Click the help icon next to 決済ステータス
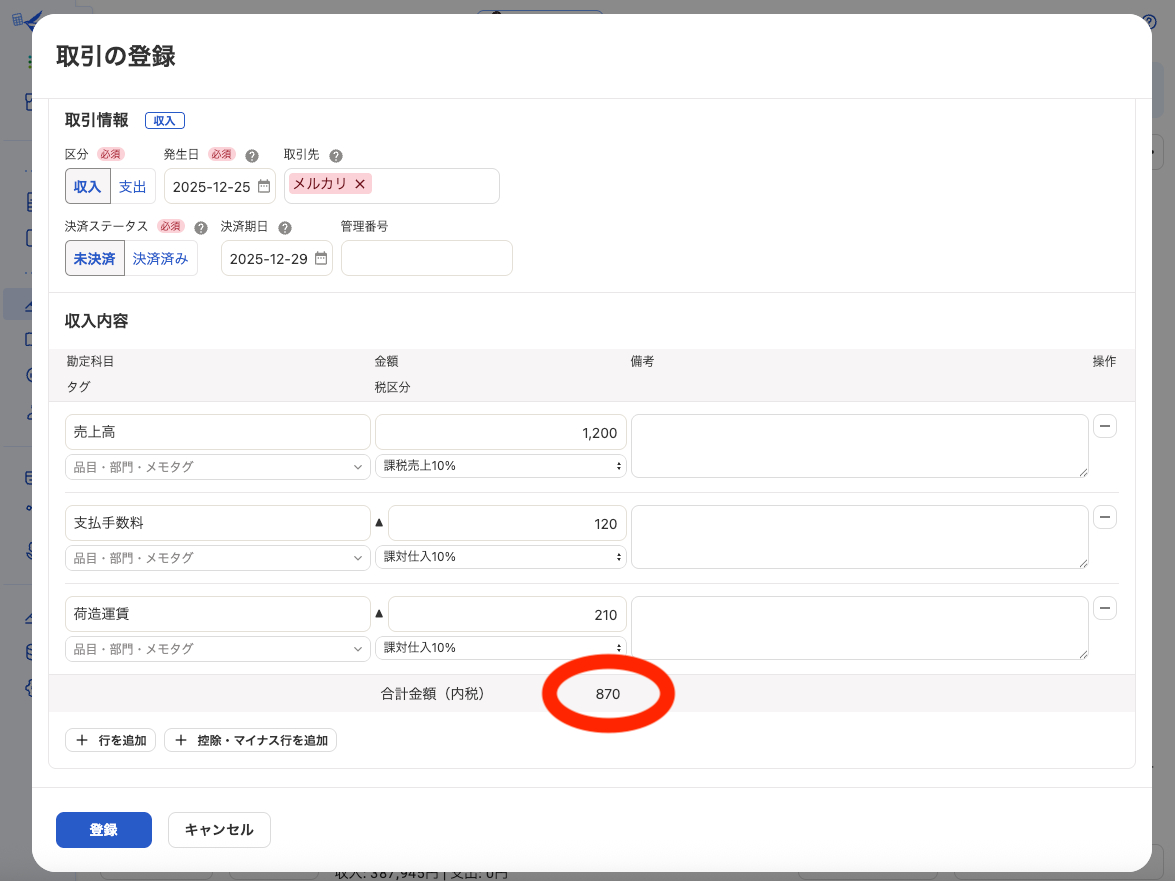 [200, 226]
